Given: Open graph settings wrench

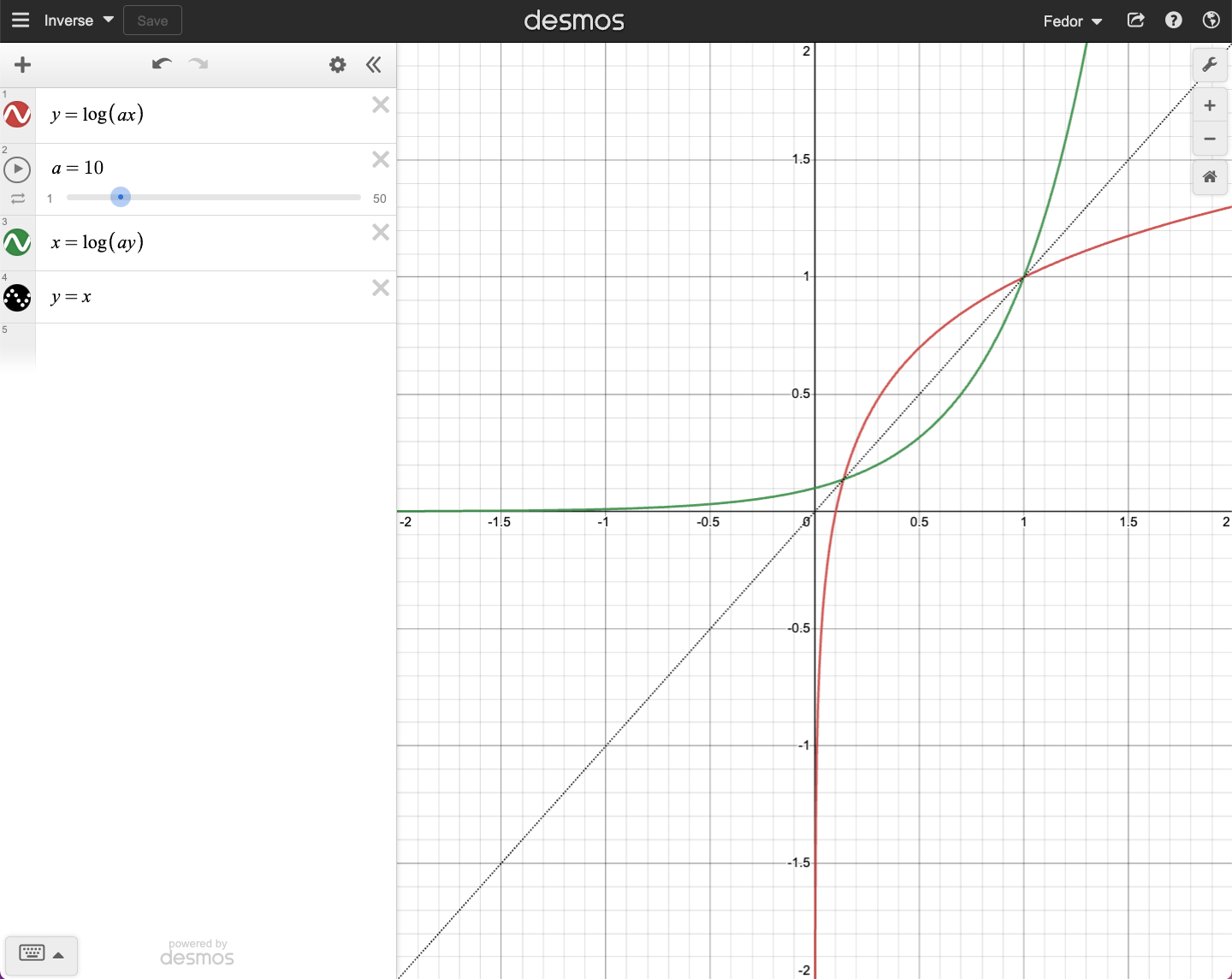Looking at the screenshot, I should pos(1210,65).
